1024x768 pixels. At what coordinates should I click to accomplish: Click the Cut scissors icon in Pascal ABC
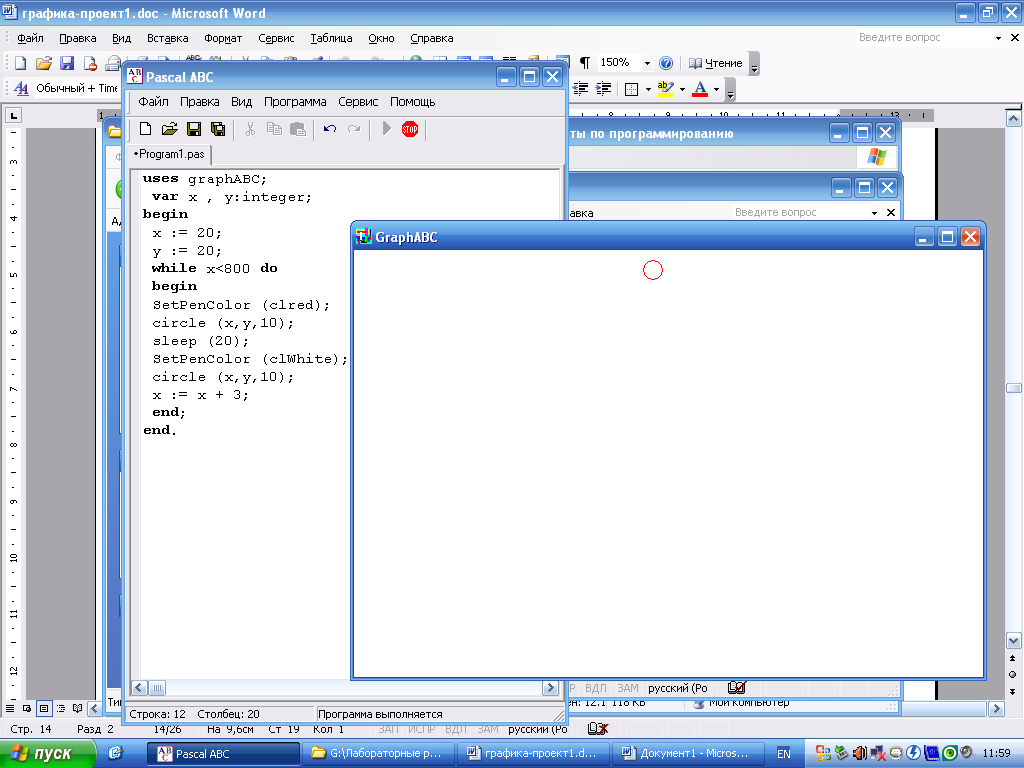[250, 129]
